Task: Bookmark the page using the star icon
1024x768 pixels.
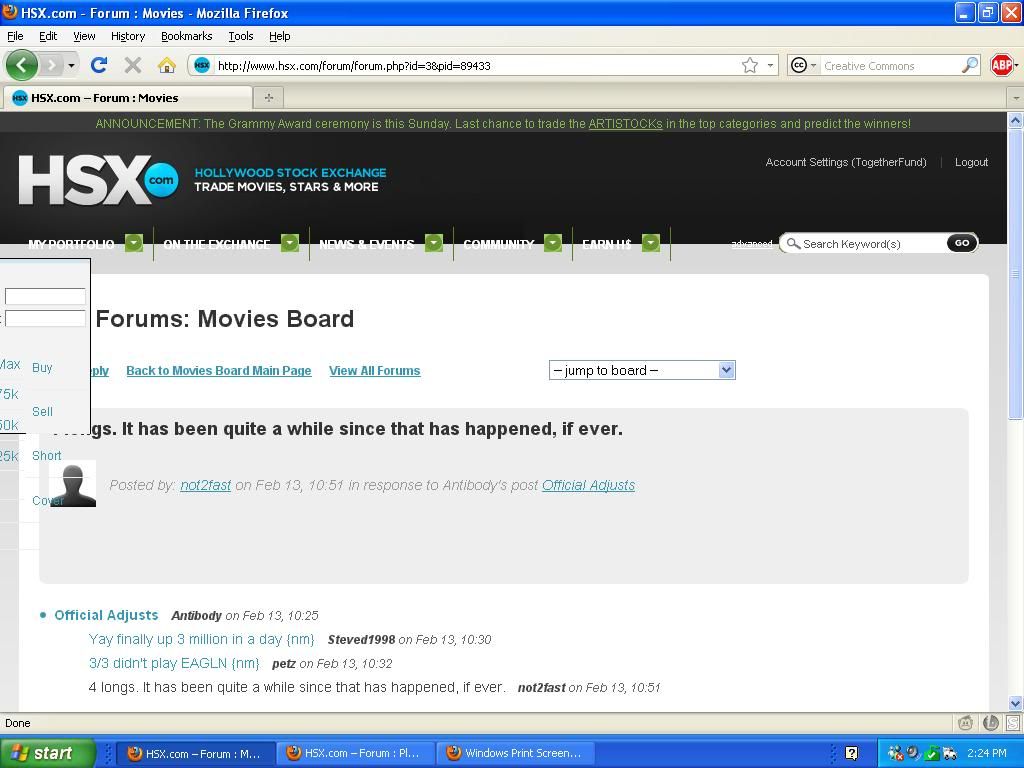Action: (749, 65)
